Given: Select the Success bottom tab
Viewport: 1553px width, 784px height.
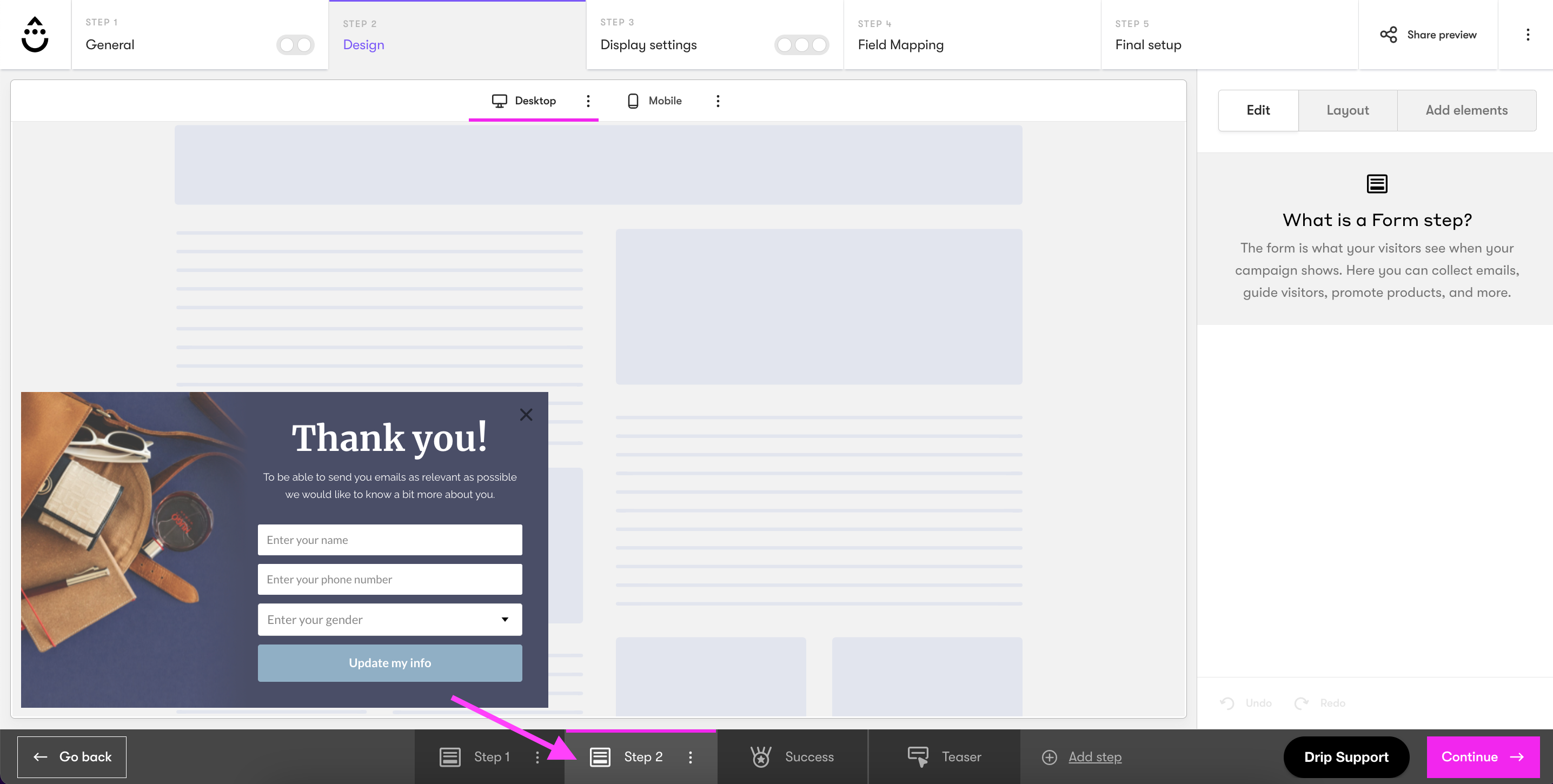Looking at the screenshot, I should pyautogui.click(x=792, y=757).
